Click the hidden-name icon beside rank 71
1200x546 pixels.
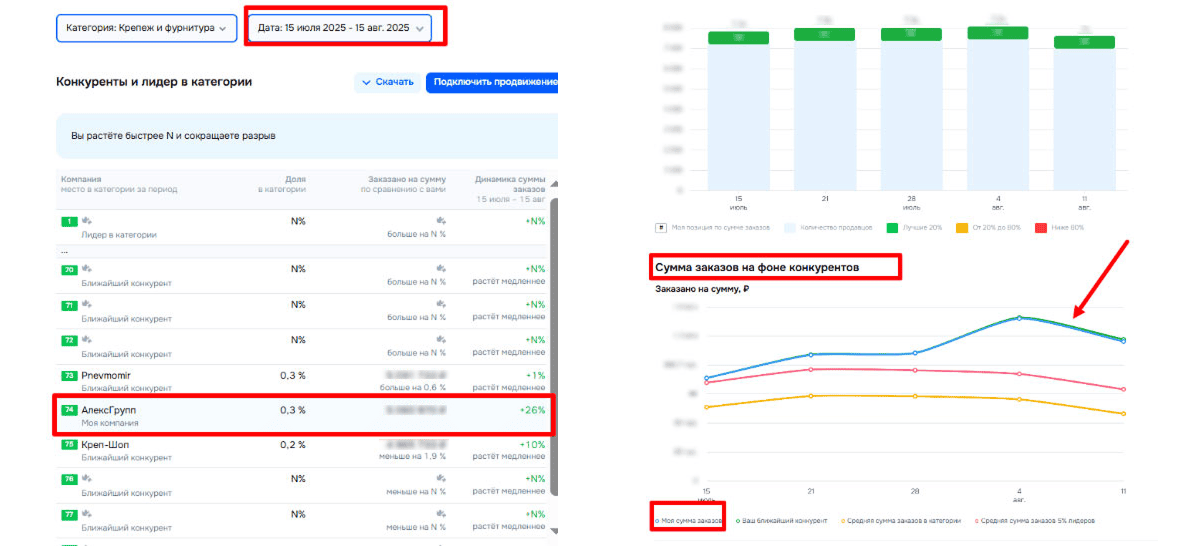pyautogui.click(x=87, y=305)
